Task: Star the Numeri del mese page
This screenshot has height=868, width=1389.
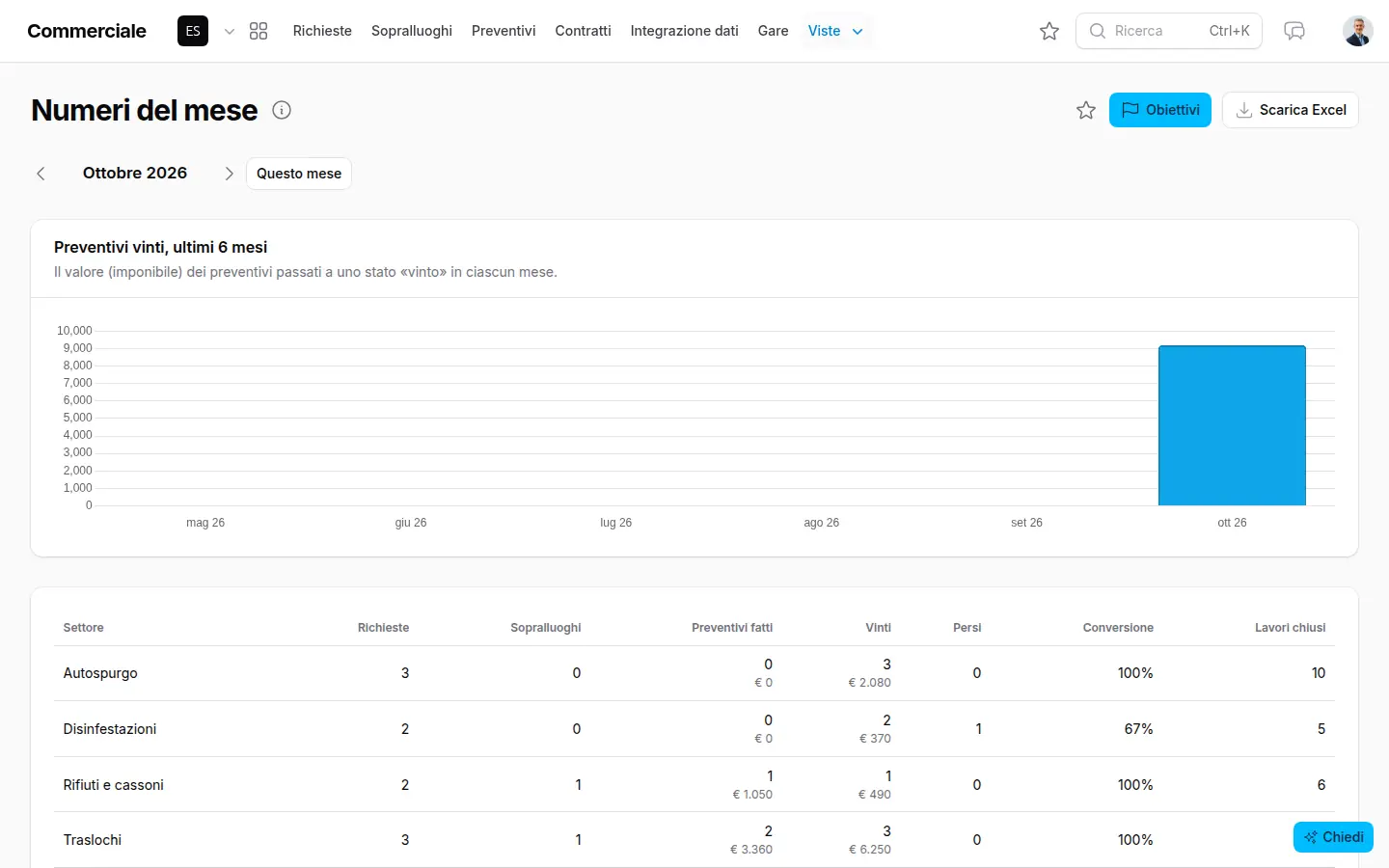Action: (1086, 110)
